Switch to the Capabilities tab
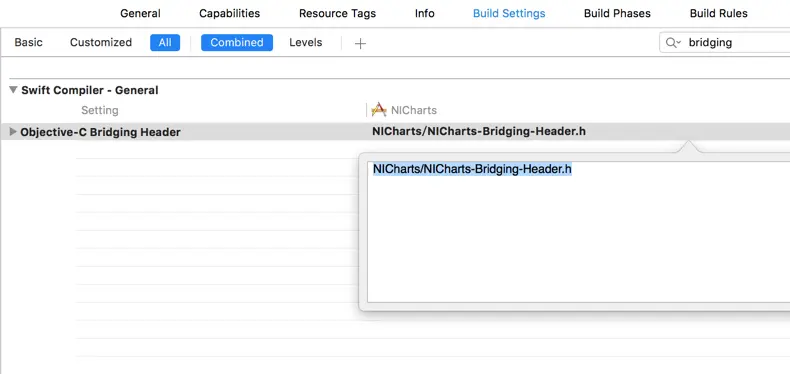The width and height of the screenshot is (790, 374). pos(229,14)
